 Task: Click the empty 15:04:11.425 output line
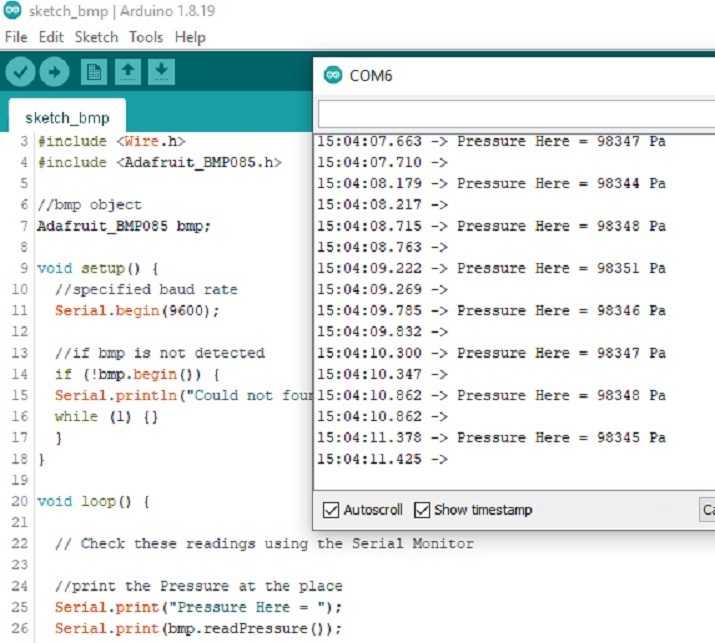(383, 459)
